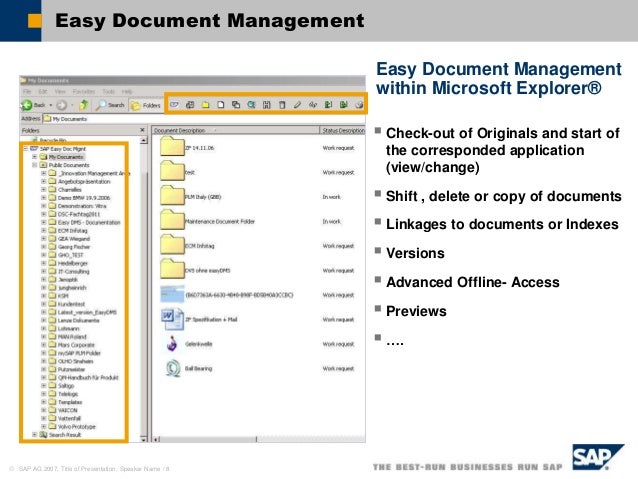Select the Volvo Prototype folder

77,427
